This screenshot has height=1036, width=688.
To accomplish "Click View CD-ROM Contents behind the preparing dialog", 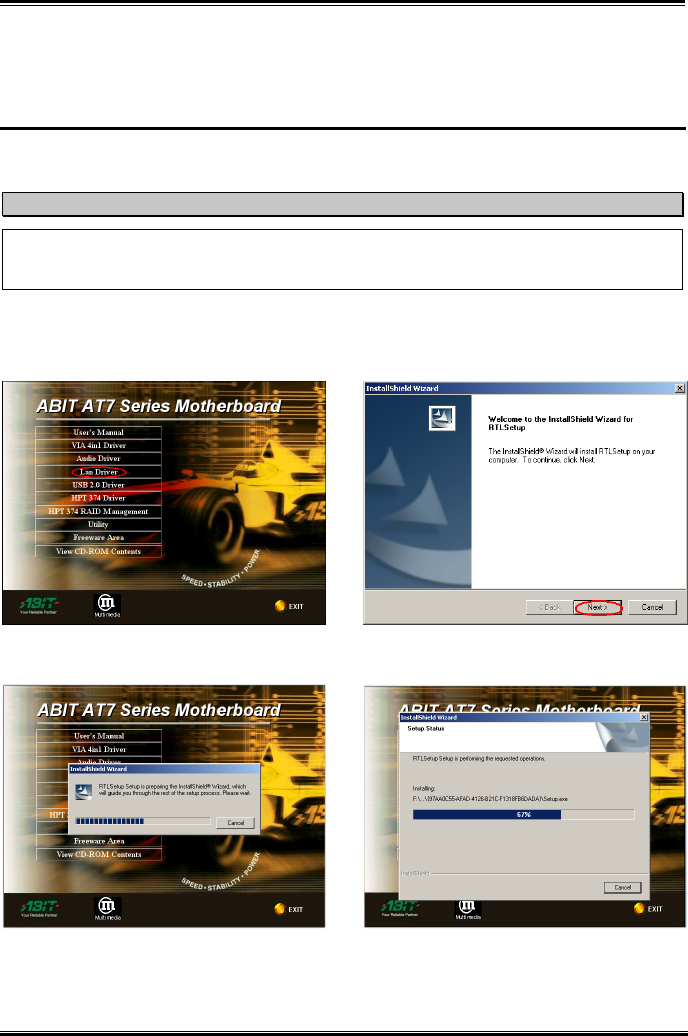I will click(x=99, y=854).
